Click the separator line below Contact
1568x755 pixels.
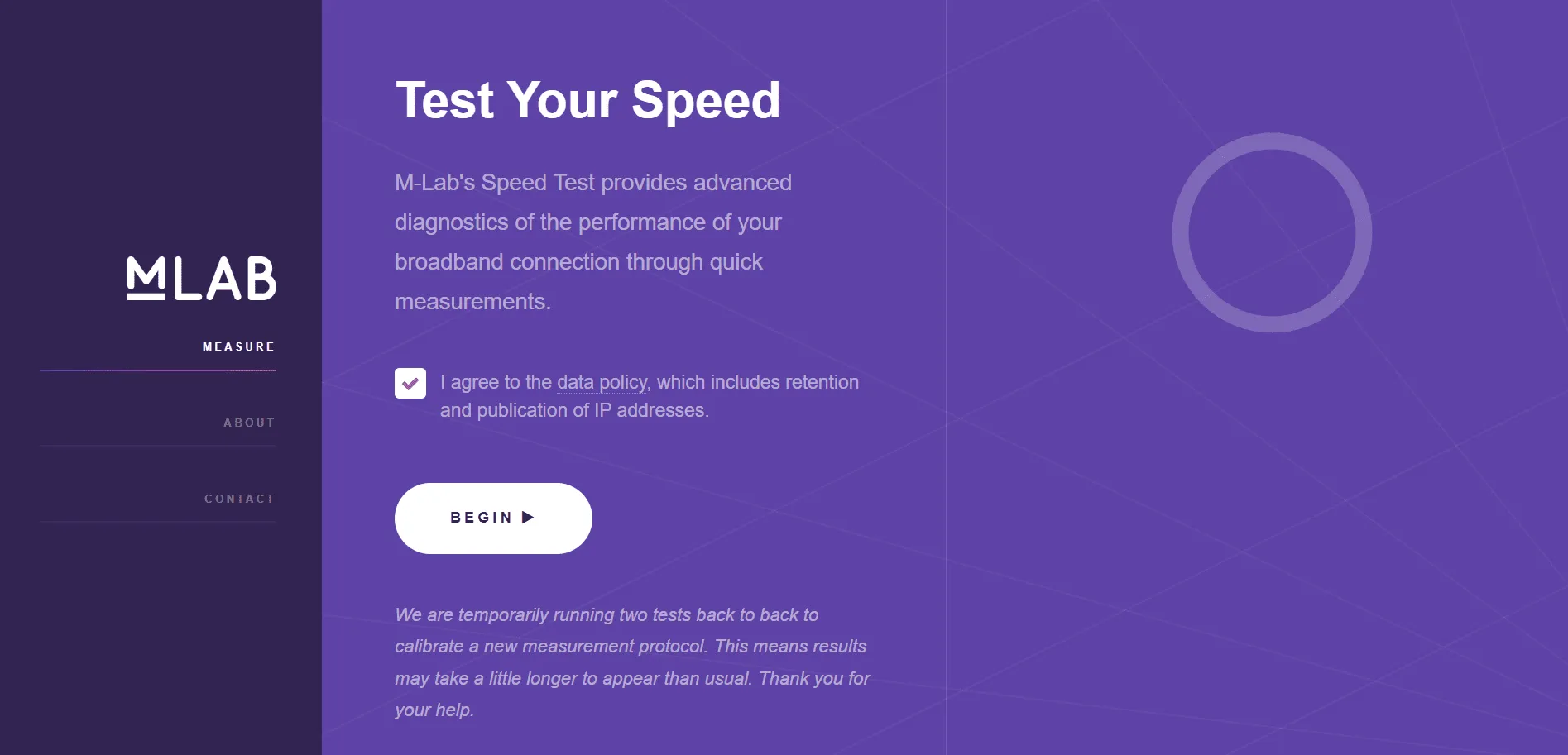pos(158,523)
